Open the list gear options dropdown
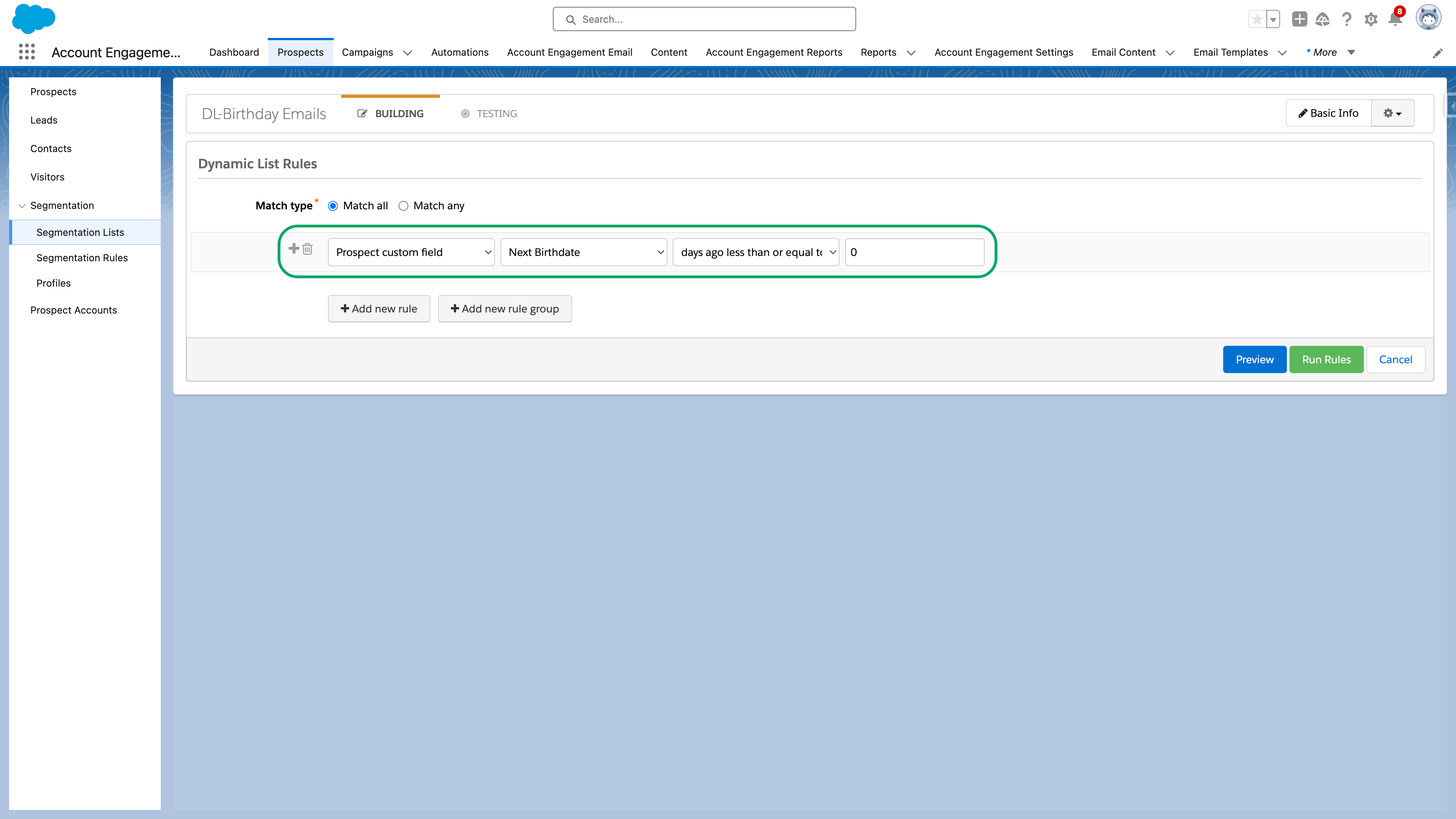This screenshot has height=819, width=1456. click(x=1392, y=113)
